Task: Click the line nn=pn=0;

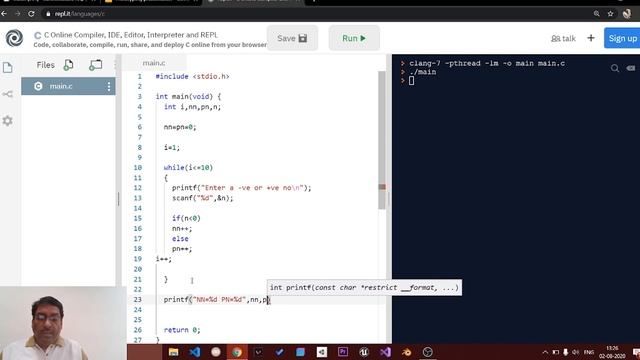Action: coord(180,127)
